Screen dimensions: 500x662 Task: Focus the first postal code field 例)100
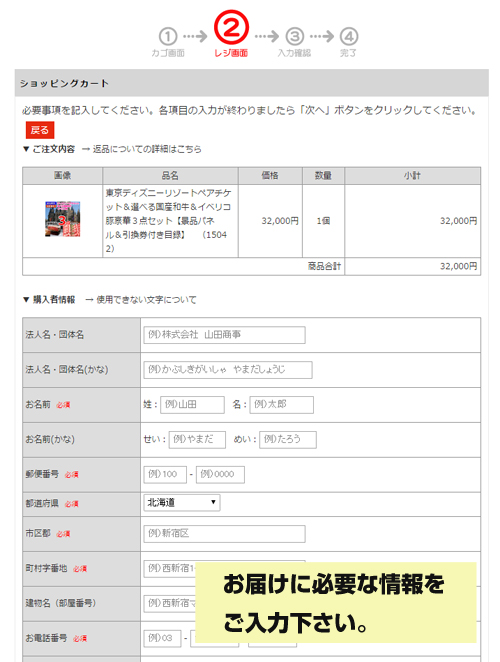point(165,475)
